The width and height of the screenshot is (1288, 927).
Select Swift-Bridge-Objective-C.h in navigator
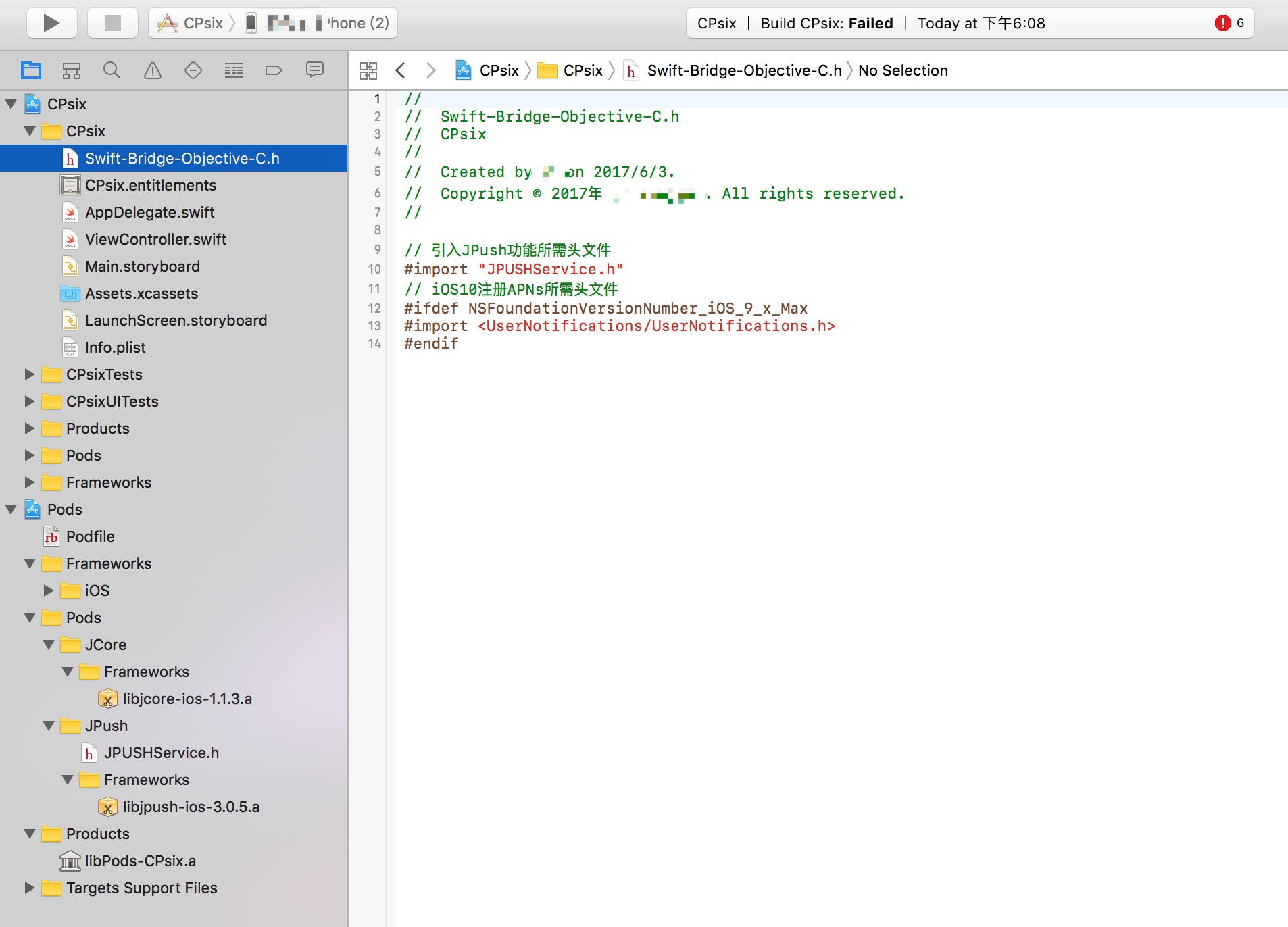pos(174,158)
